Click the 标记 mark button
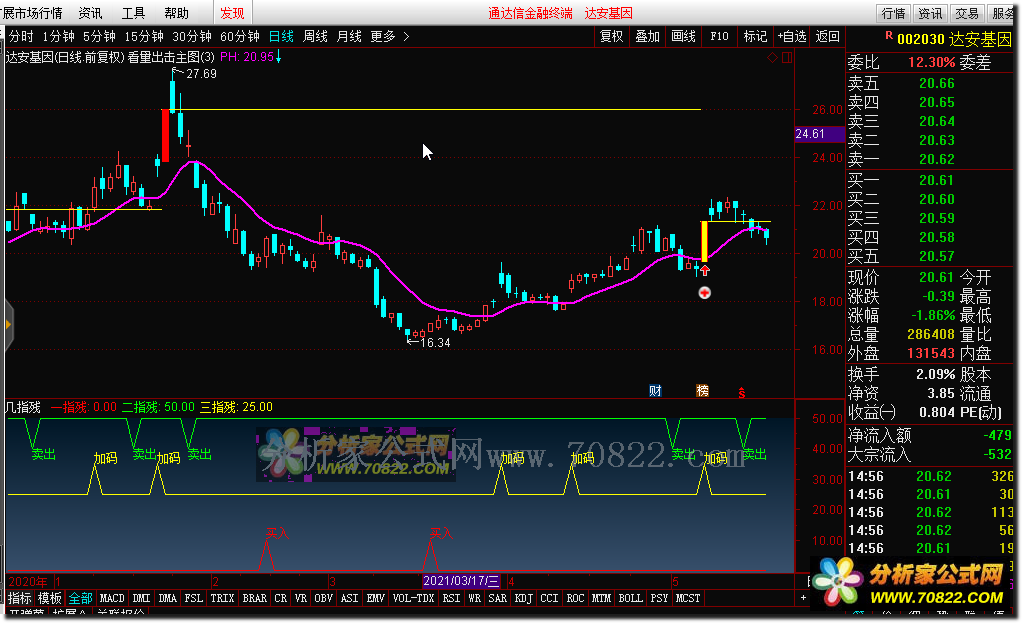 [755, 37]
